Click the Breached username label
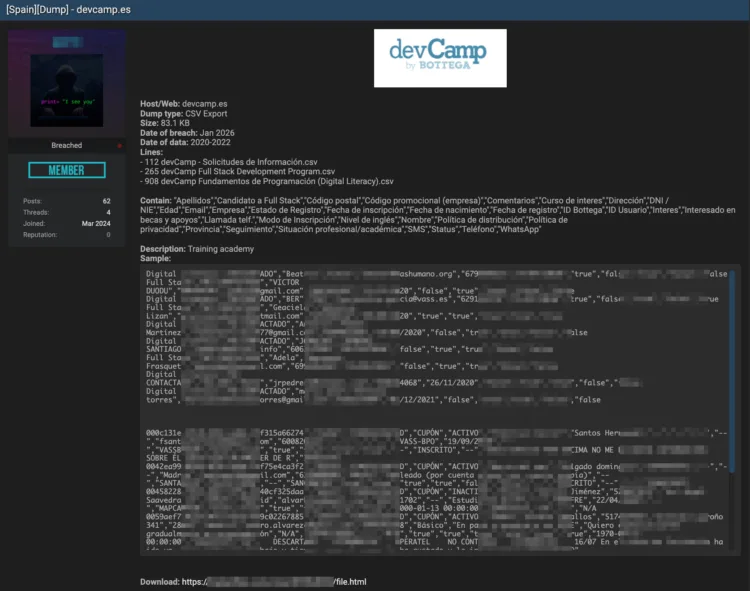750x591 pixels. coord(66,145)
